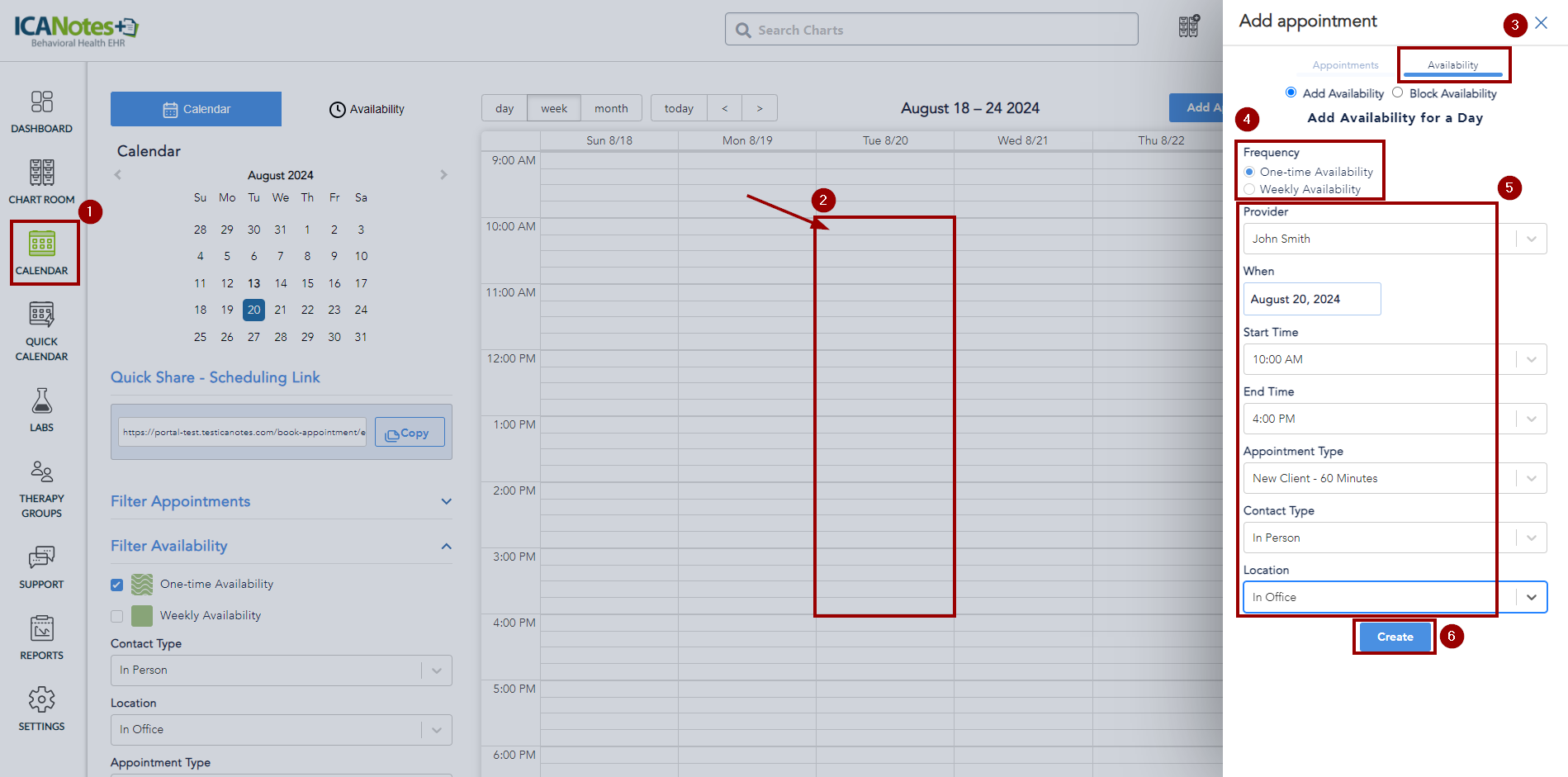The image size is (1568, 777).
Task: Open Therapy Groups section
Action: click(x=41, y=489)
